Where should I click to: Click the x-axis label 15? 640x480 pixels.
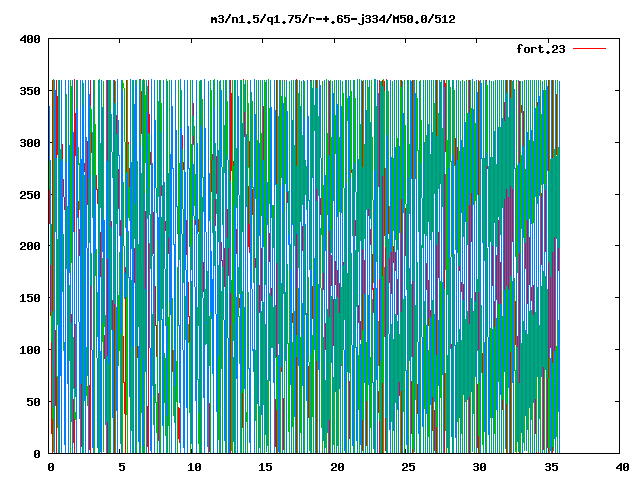pos(265,467)
